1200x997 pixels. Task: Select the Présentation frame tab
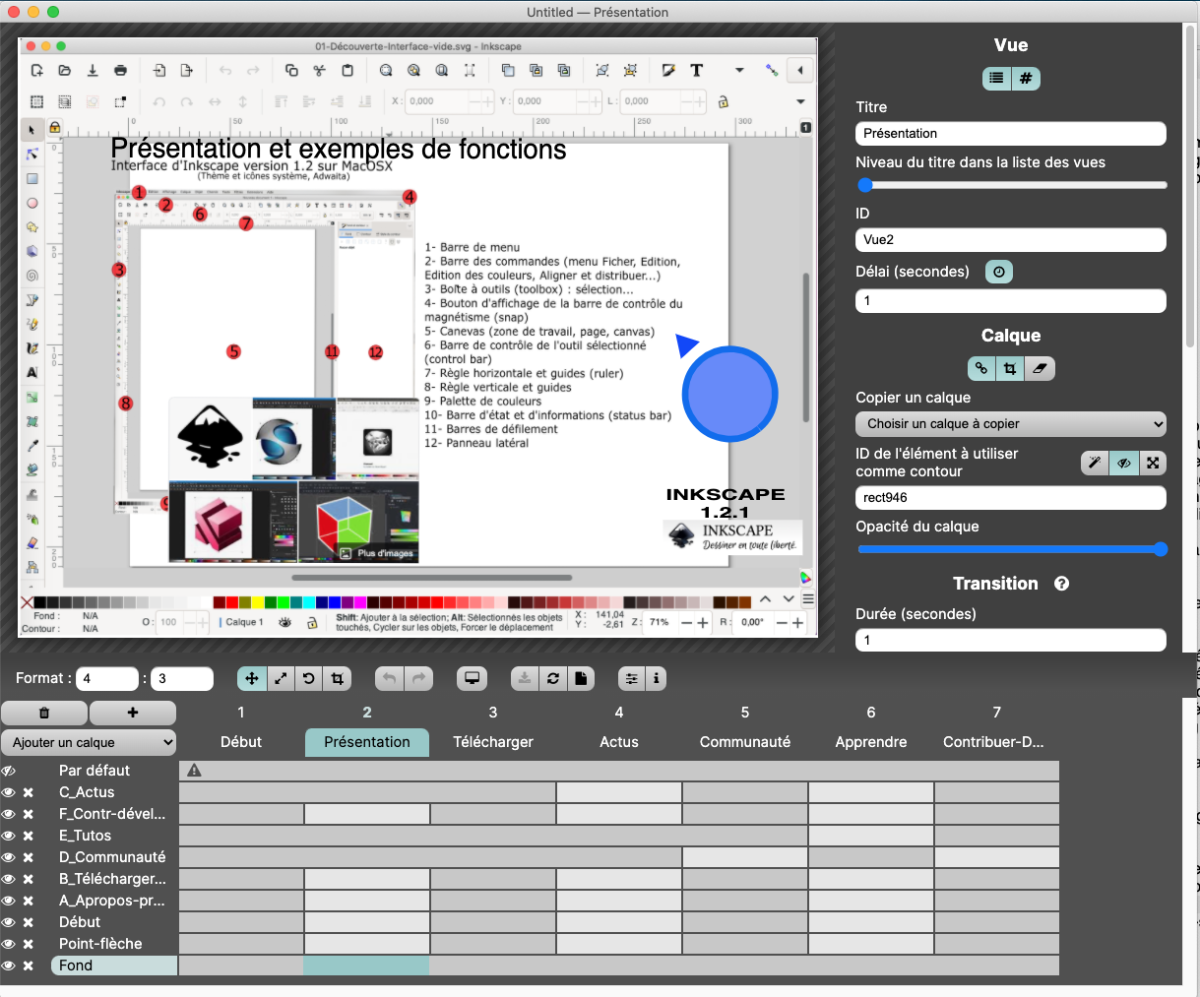(367, 742)
